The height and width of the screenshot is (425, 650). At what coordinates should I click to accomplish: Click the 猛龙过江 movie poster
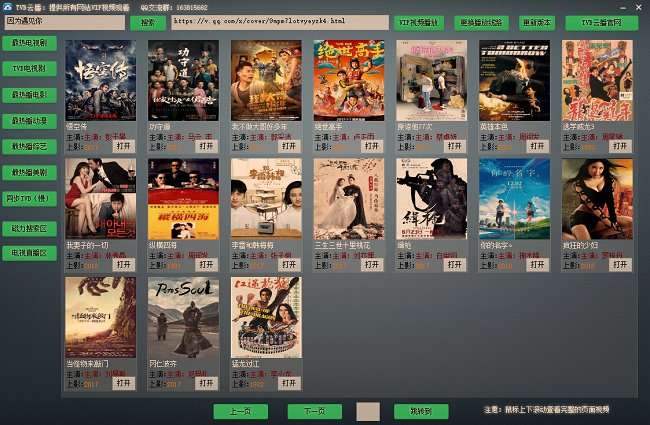(x=266, y=317)
